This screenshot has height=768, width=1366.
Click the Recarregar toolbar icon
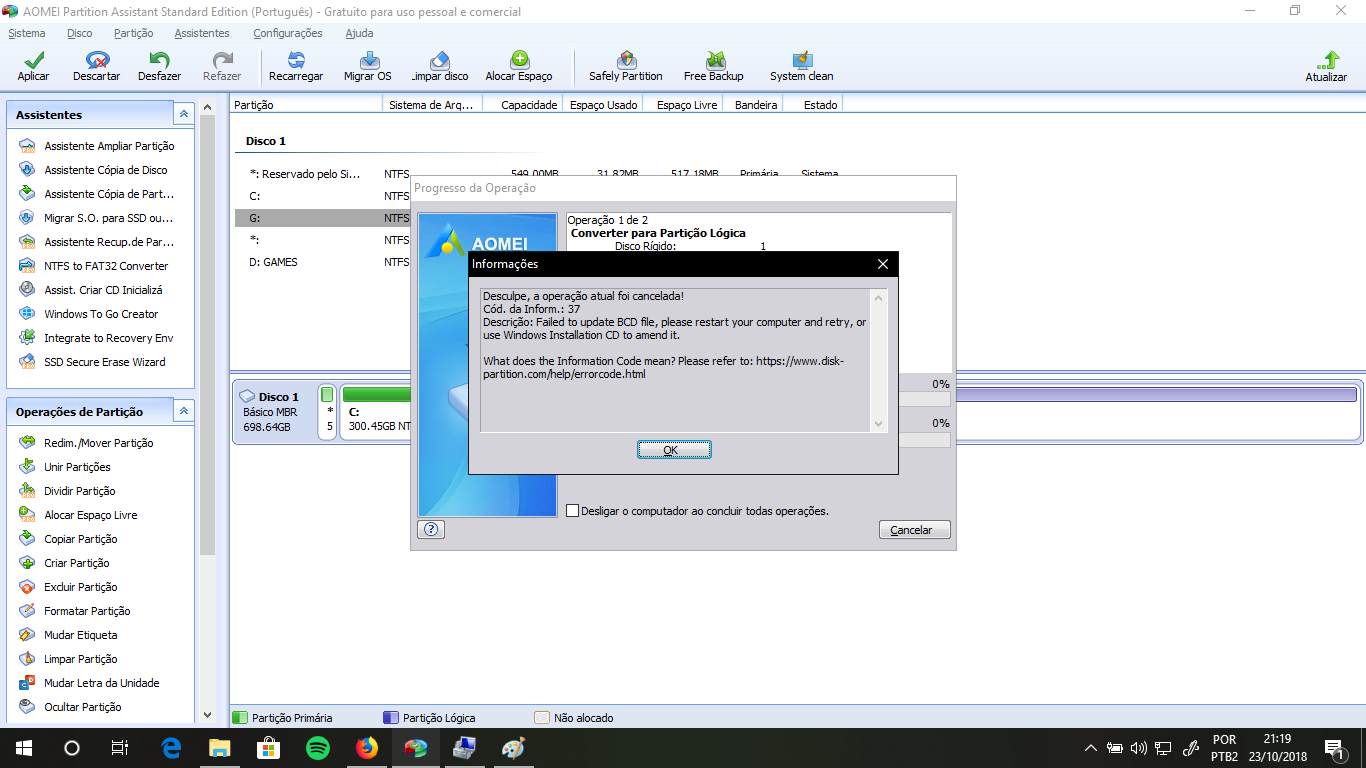tap(296, 67)
